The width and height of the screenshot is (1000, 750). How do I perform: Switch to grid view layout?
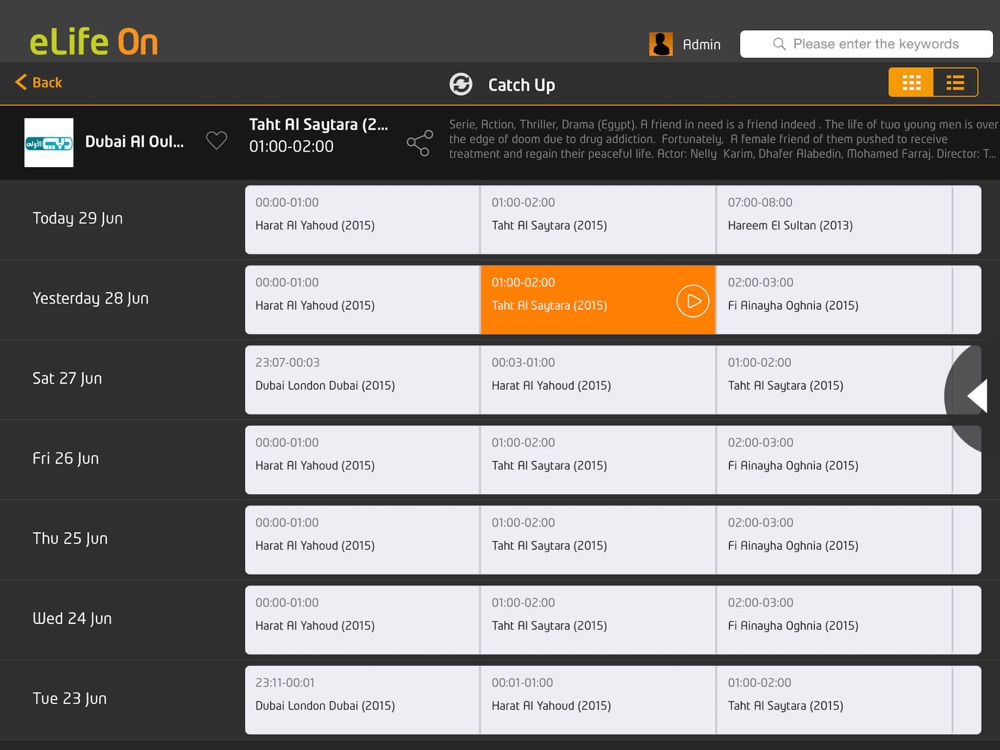click(x=911, y=83)
